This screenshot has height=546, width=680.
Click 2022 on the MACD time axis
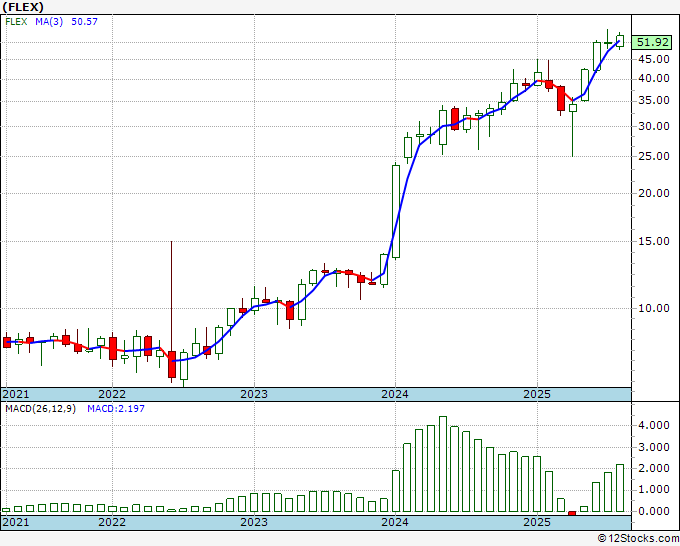point(112,522)
